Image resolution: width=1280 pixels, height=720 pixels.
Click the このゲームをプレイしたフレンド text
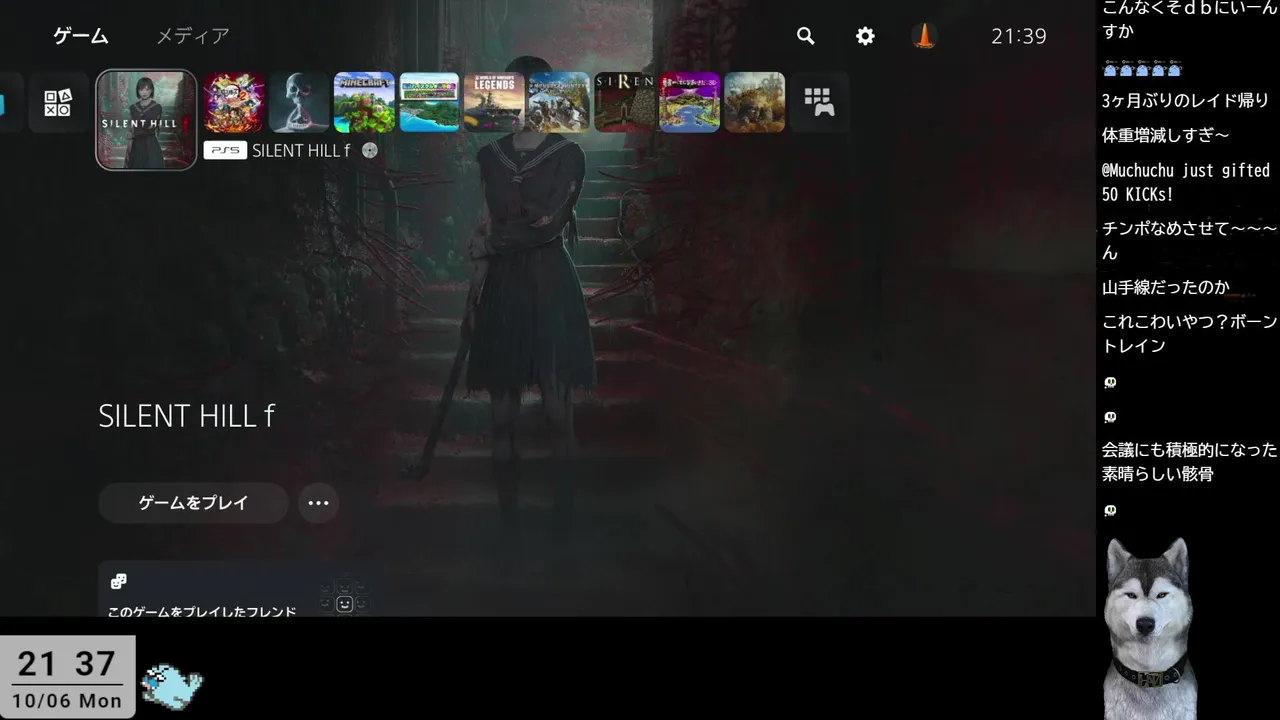click(x=202, y=610)
